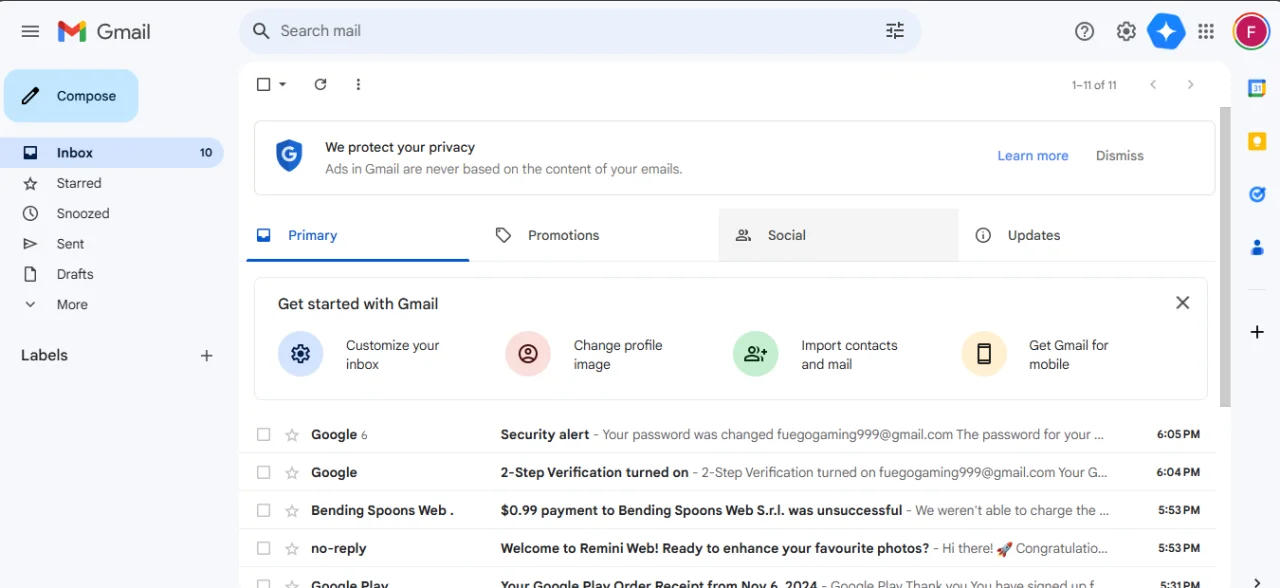Click the Change profile image icon
The height and width of the screenshot is (588, 1280).
(528, 354)
